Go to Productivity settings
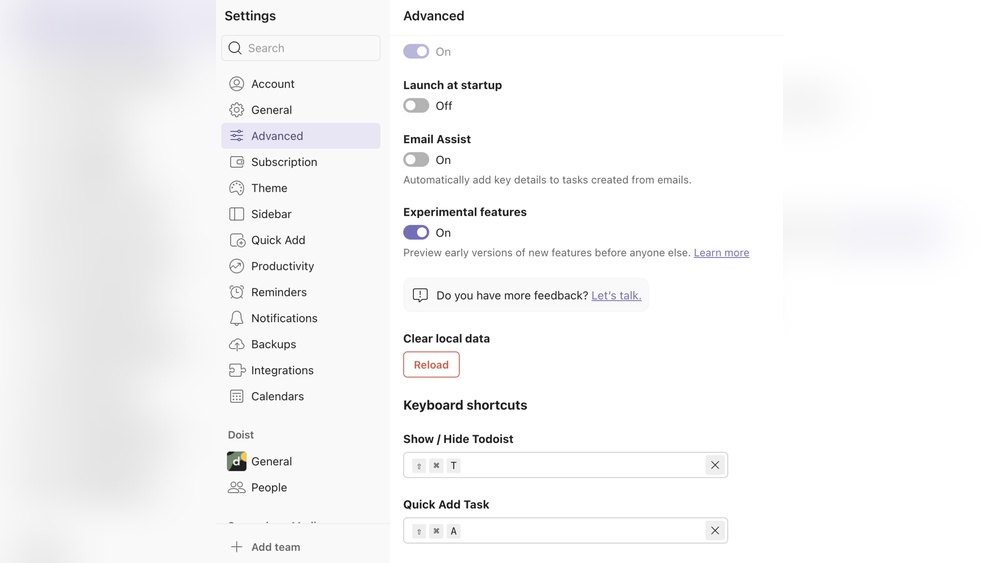The image size is (1000, 563). (x=301, y=266)
